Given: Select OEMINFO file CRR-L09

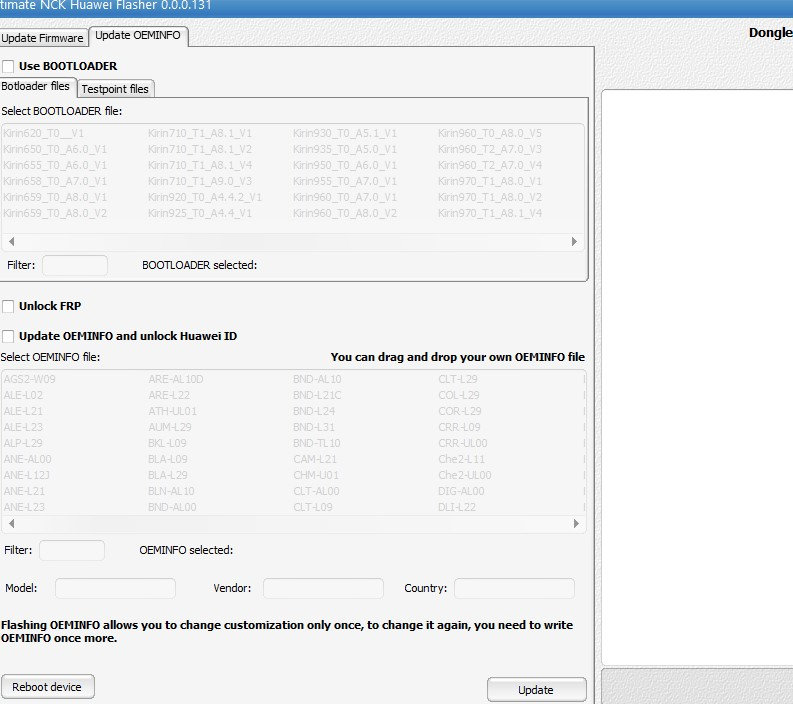Looking at the screenshot, I should click(460, 427).
